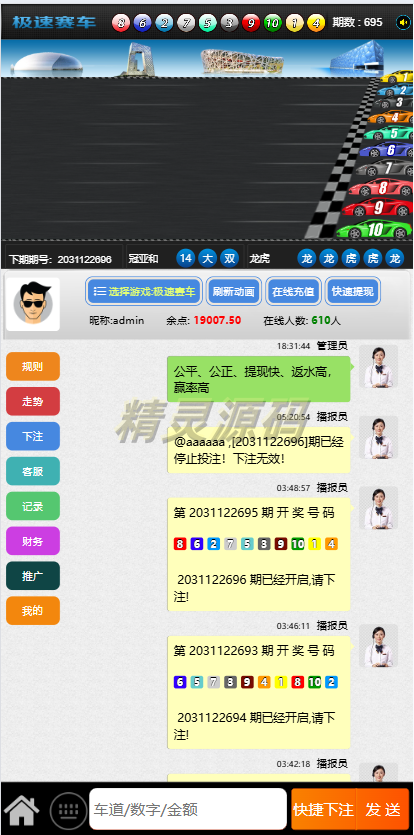This screenshot has height=835, width=414.
Task: Select the 客服 customer service item
Action: [x=33, y=471]
